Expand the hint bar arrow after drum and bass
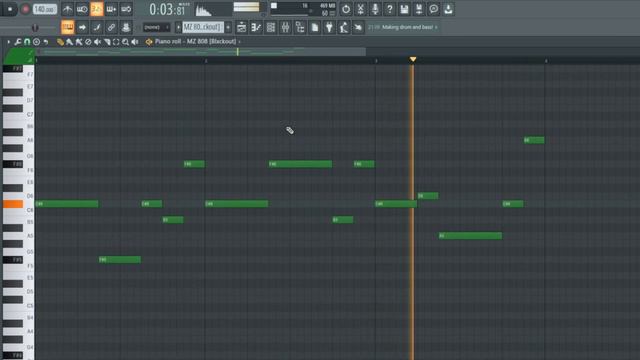640x360 pixels. [436, 27]
